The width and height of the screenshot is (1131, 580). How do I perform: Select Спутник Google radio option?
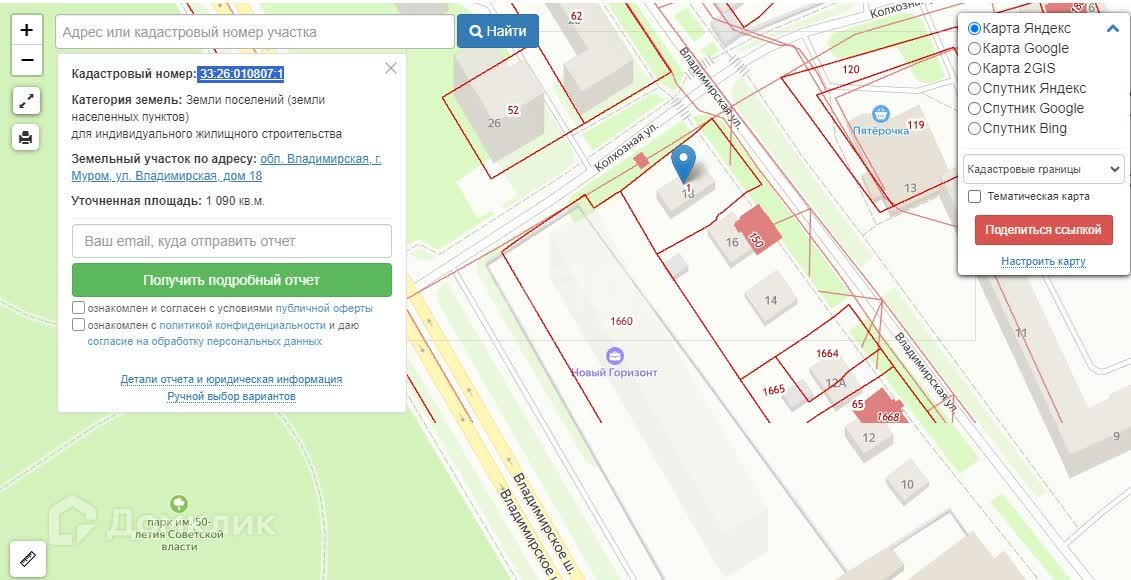coord(974,109)
